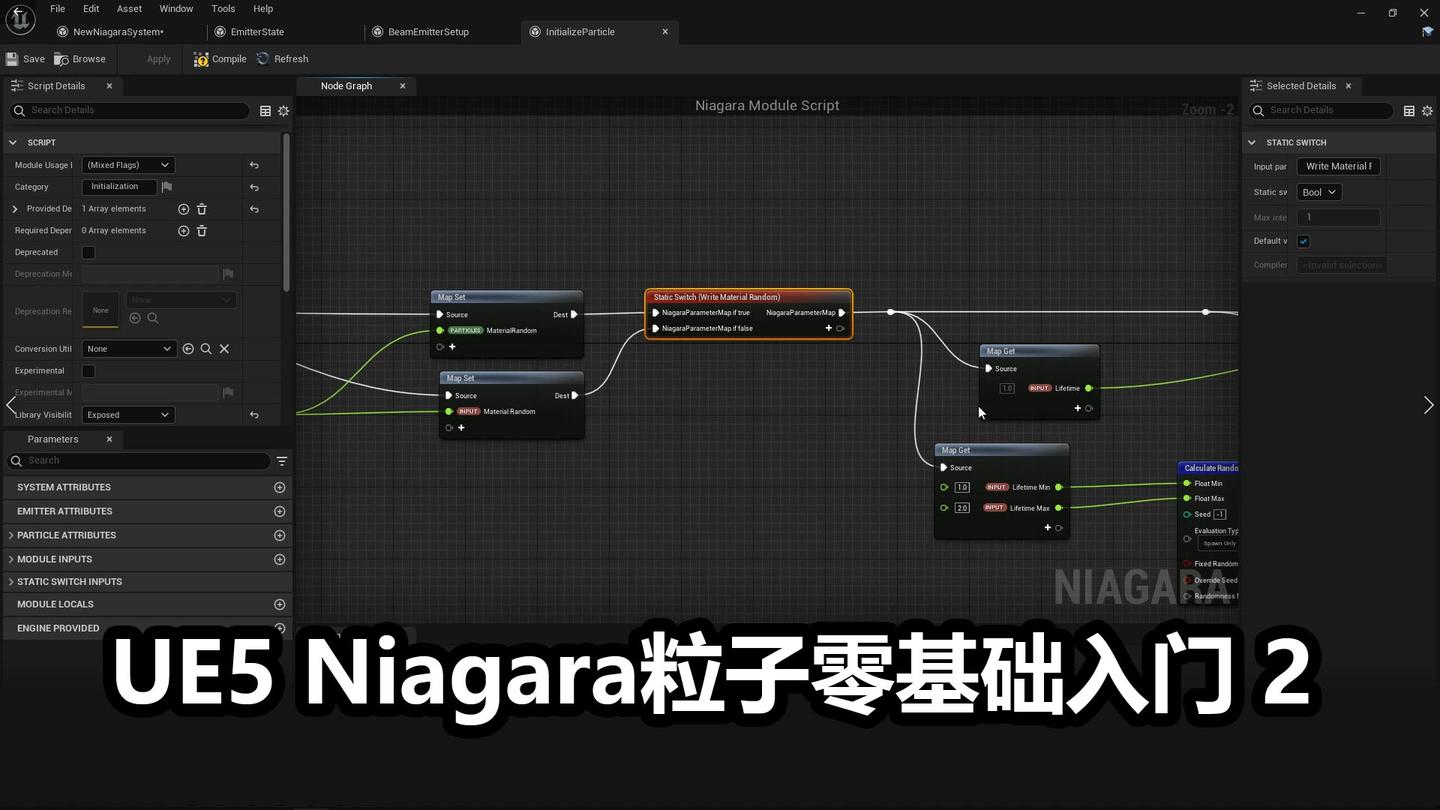Click the Save toolbar icon
1440x810 pixels.
[12, 59]
